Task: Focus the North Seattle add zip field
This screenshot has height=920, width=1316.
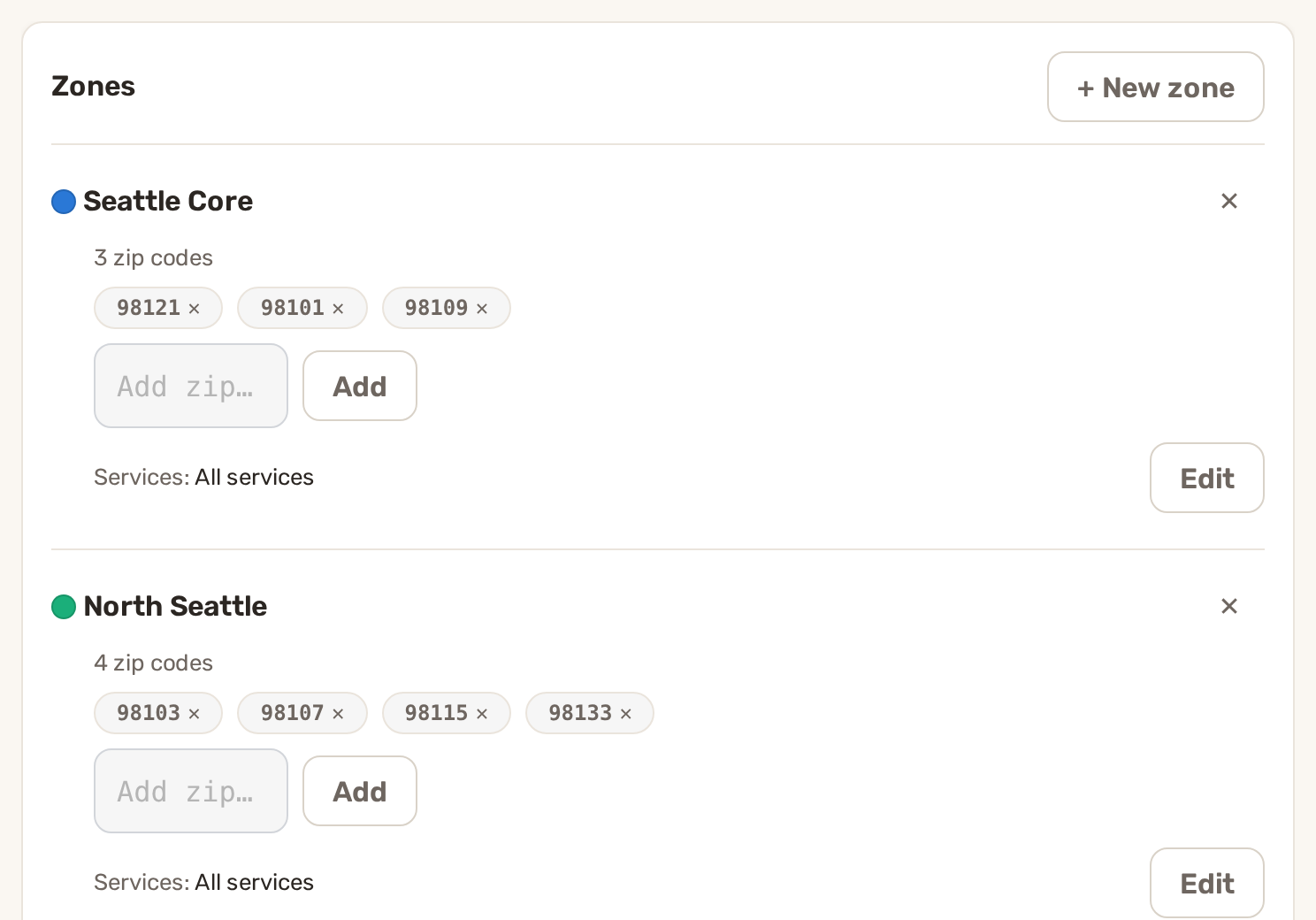Action: 191,791
